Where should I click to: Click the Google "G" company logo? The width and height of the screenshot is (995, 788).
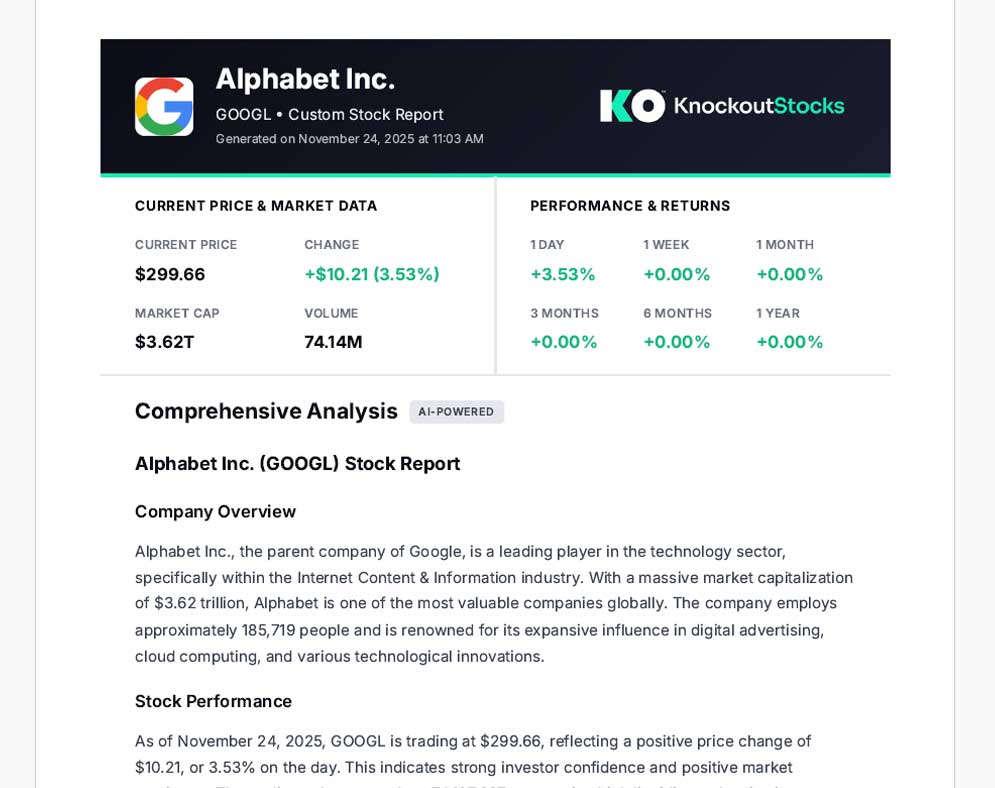coord(164,107)
